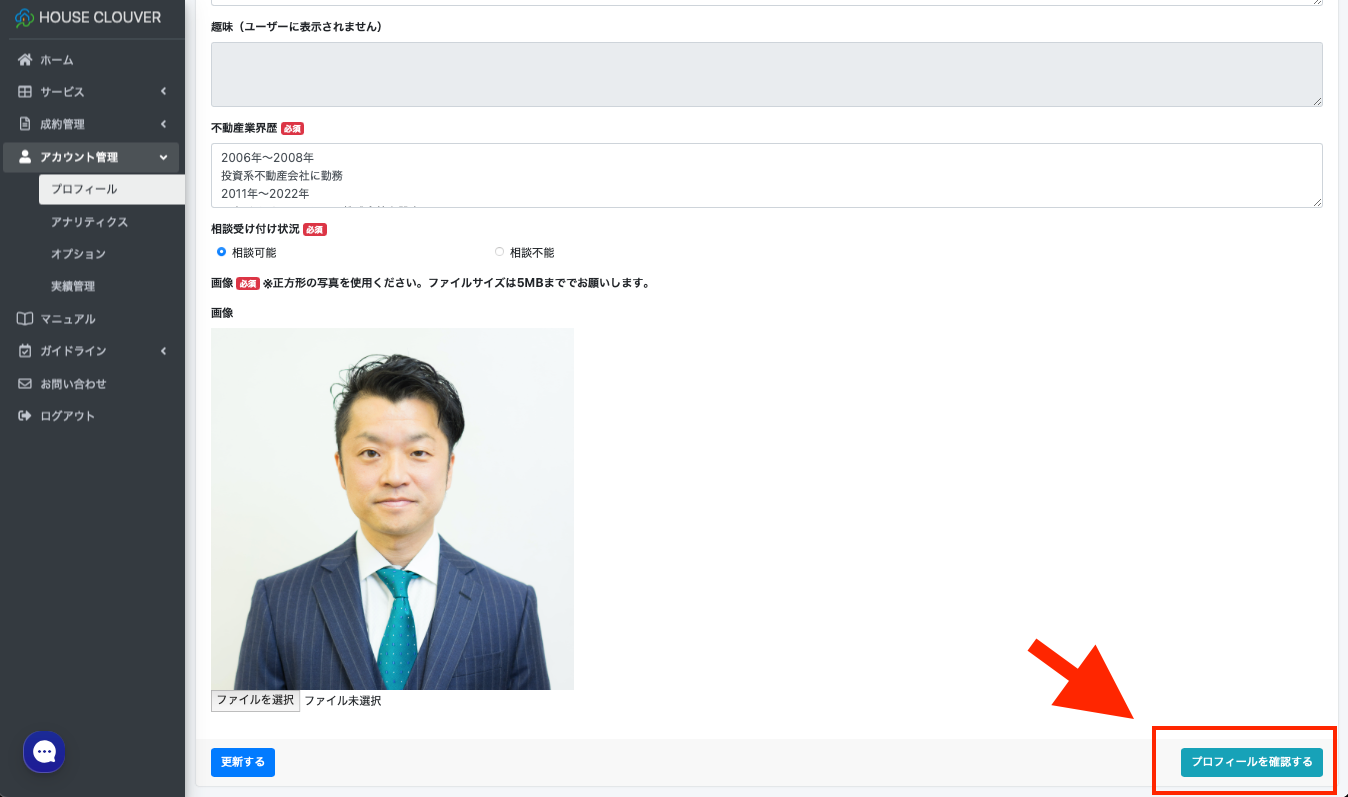Open the オプション menu item
This screenshot has width=1348, height=797.
click(78, 254)
